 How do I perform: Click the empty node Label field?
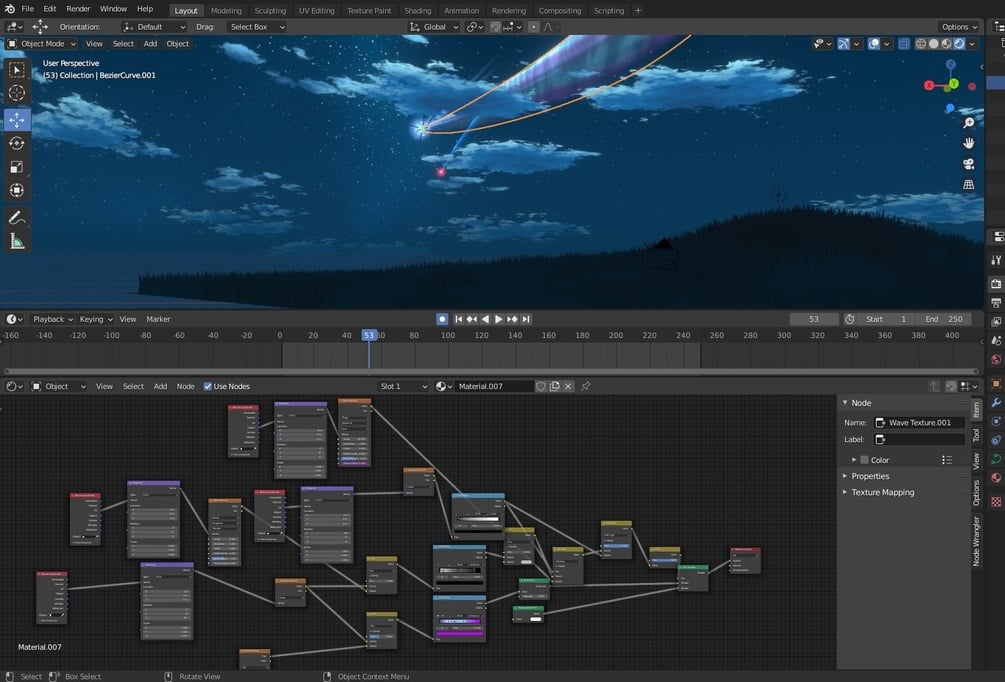[920, 439]
